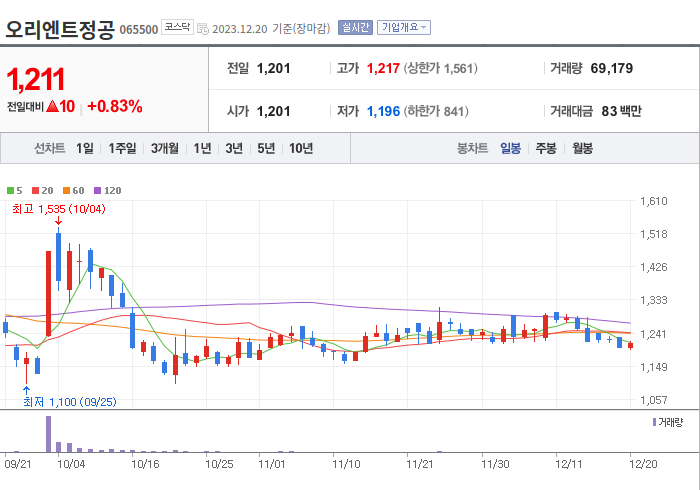Click the 하한가 841 text
The height and width of the screenshot is (490, 700).
[436, 111]
